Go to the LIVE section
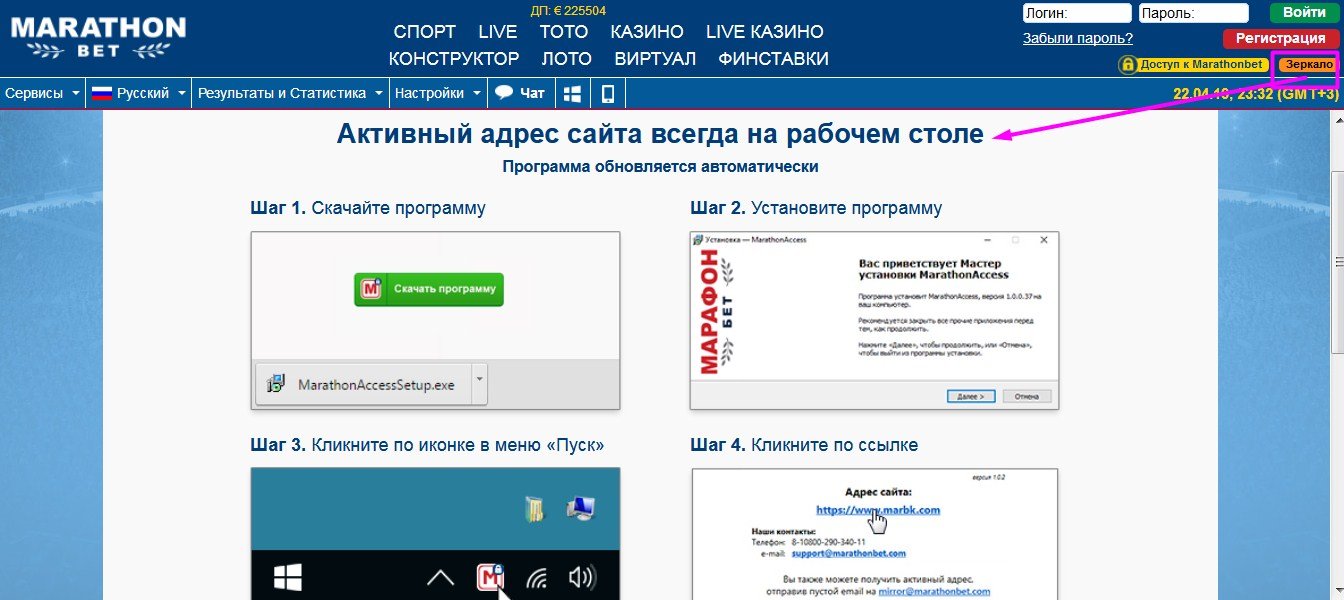Image resolution: width=1344 pixels, height=600 pixels. coord(498,32)
